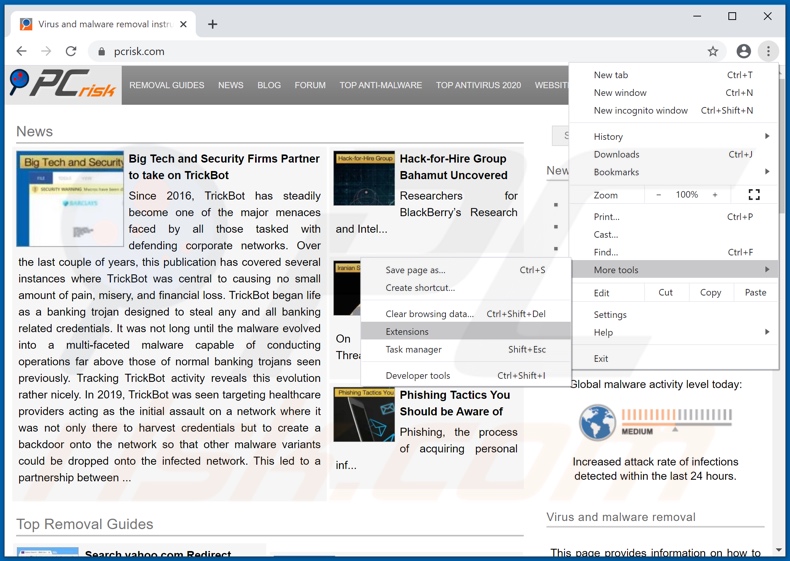Viewport: 790px width, 561px height.
Task: Reload the page with the refresh icon
Action: point(71,51)
